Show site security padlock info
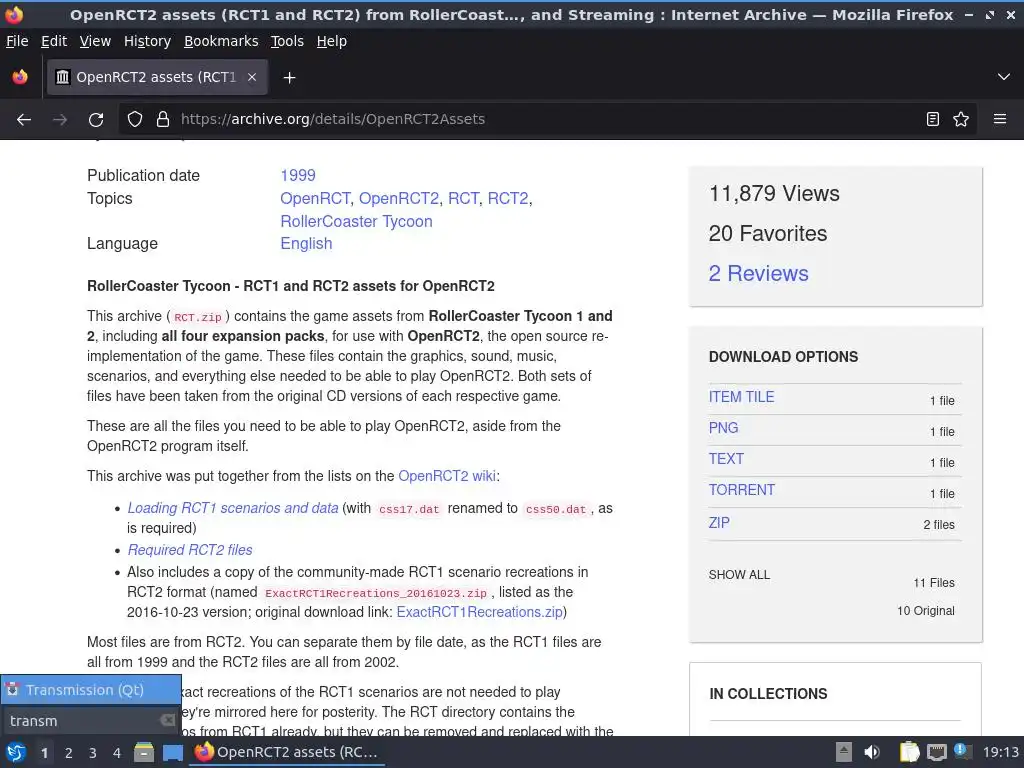This screenshot has height=768, width=1024. (x=163, y=120)
